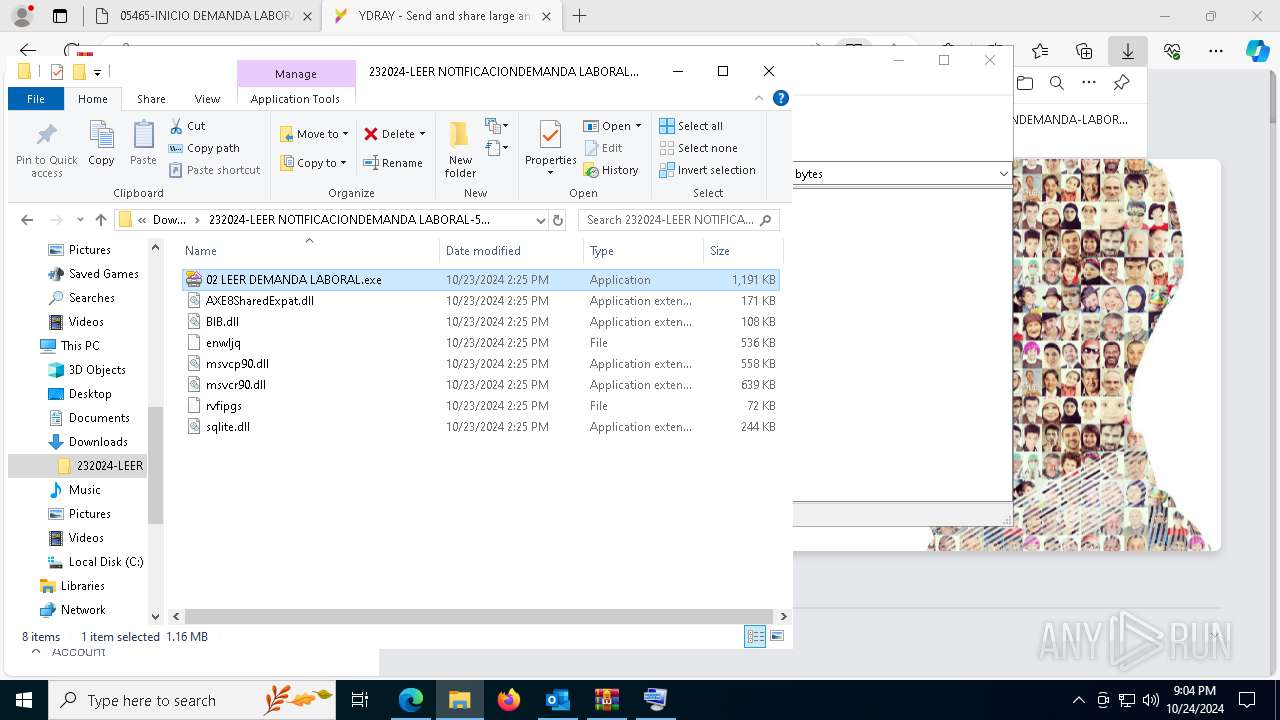Switch to Details view in the status bar
The image size is (1280, 720).
(x=755, y=636)
